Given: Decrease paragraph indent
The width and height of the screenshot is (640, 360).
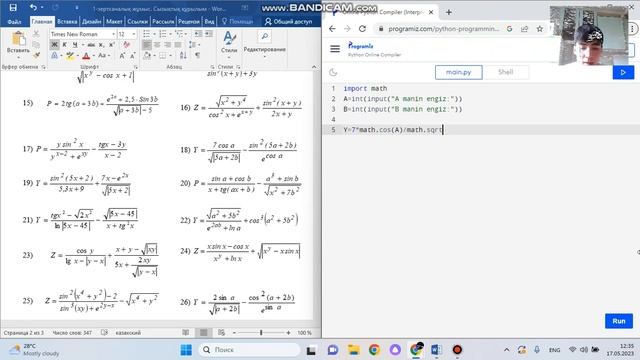Looking at the screenshot, I should pyautogui.click(x=198, y=34).
